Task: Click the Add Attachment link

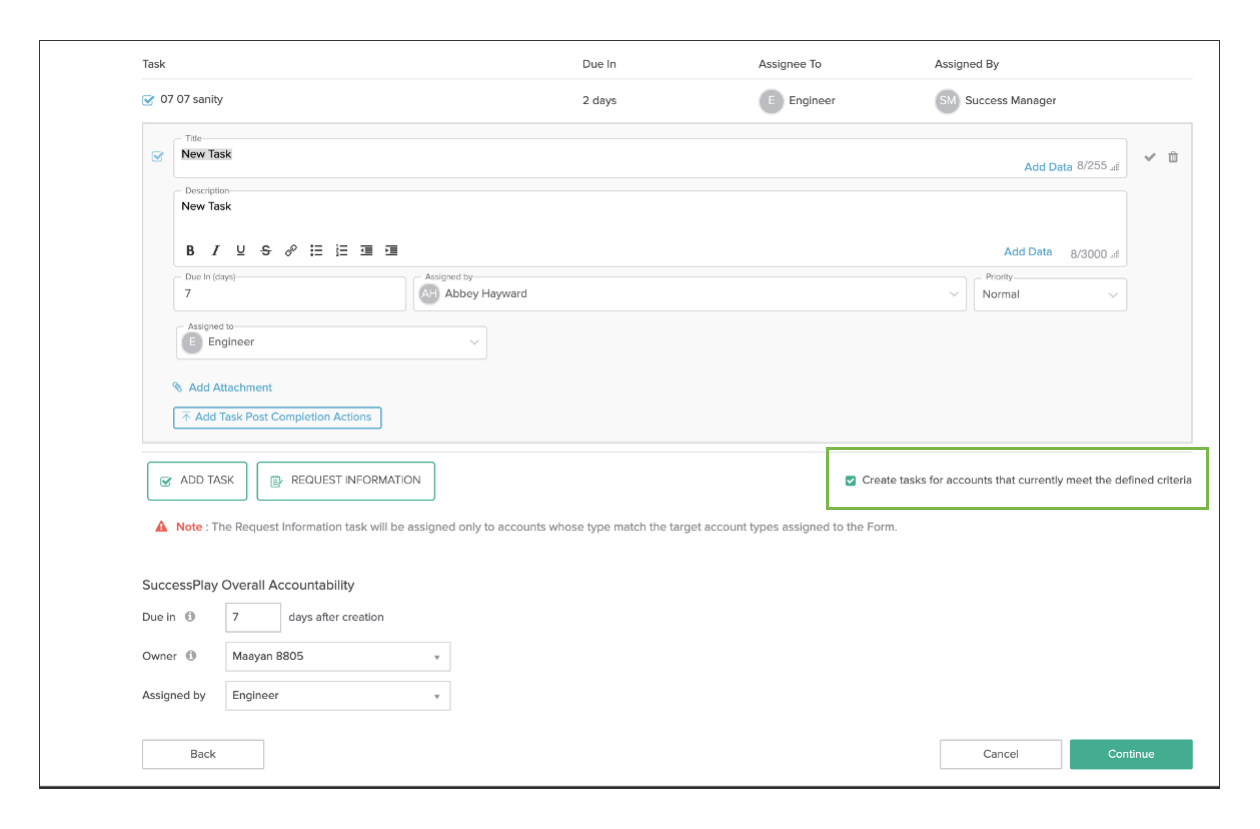Action: (x=230, y=387)
